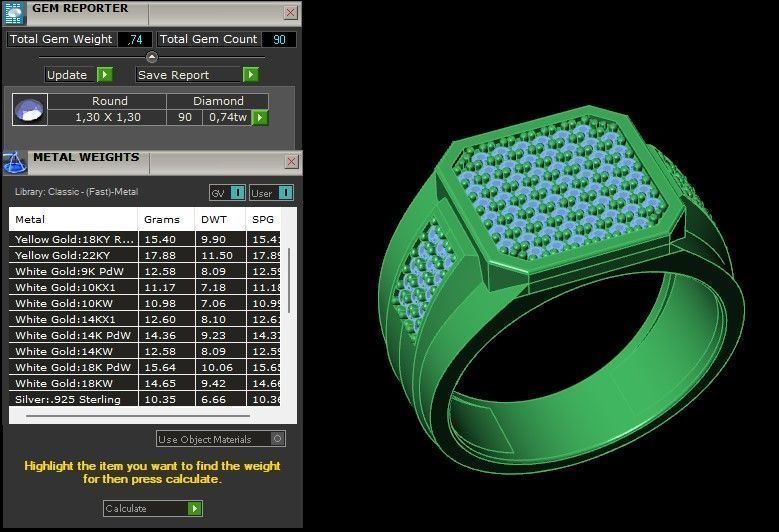Close the Gem Reporter panel

[291, 12]
